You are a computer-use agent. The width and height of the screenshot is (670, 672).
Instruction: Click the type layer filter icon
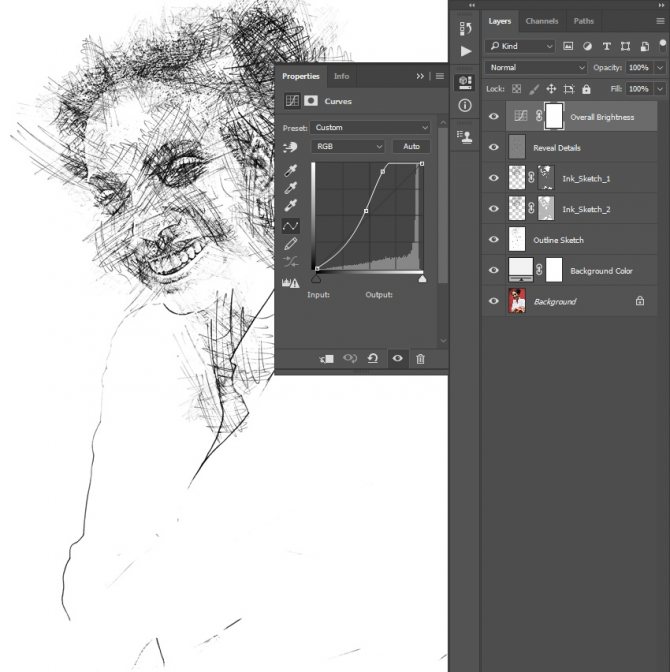tap(605, 46)
